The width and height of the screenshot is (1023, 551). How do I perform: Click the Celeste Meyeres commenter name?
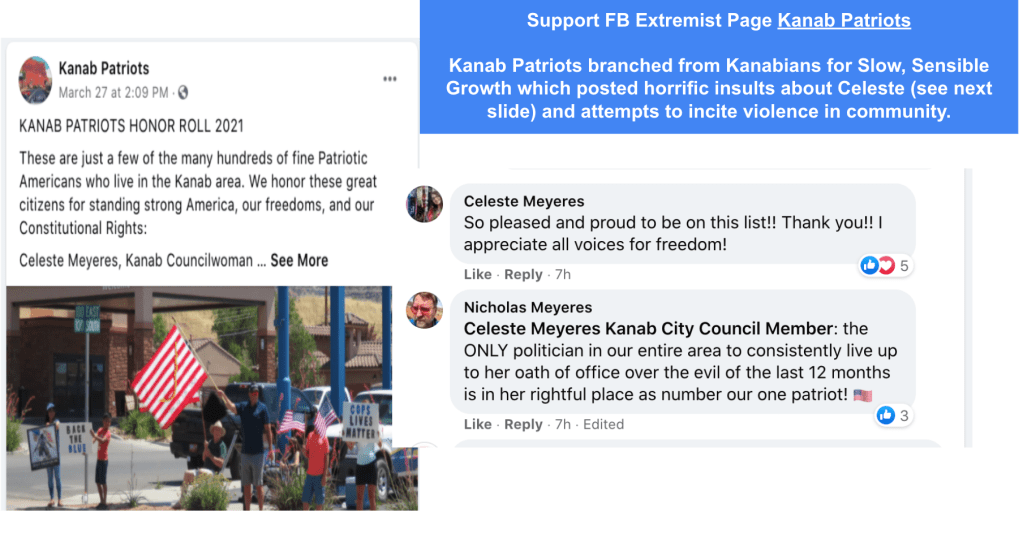point(524,201)
